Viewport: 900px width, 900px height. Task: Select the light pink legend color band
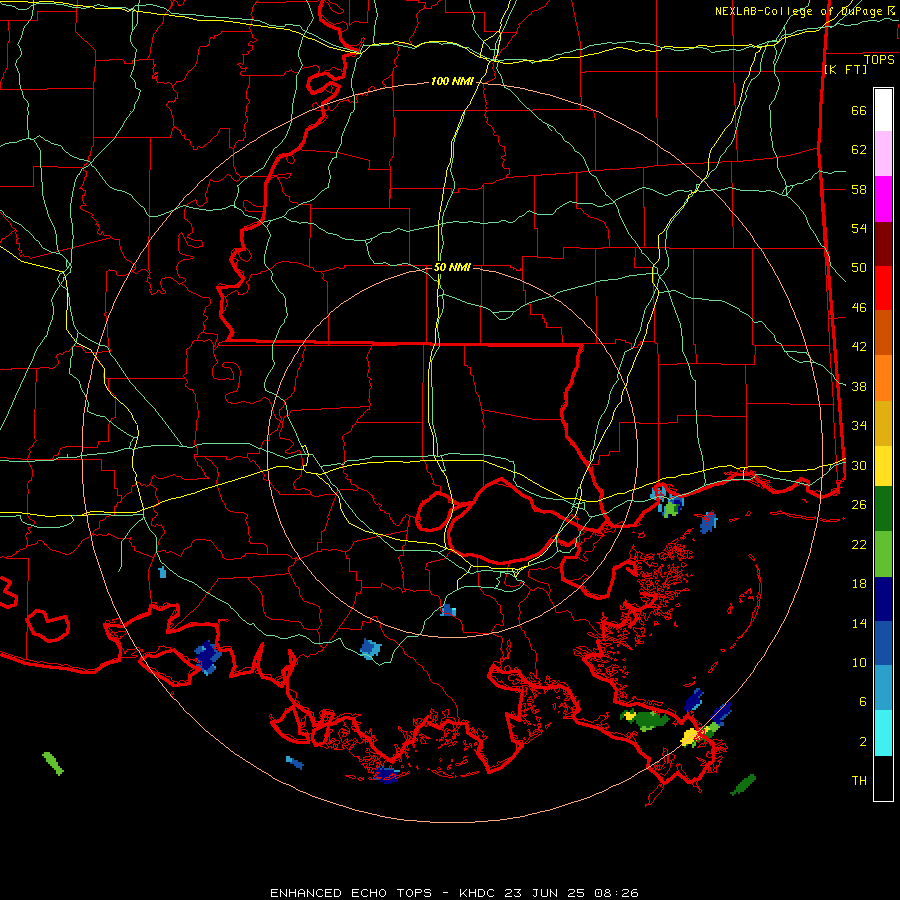point(883,154)
